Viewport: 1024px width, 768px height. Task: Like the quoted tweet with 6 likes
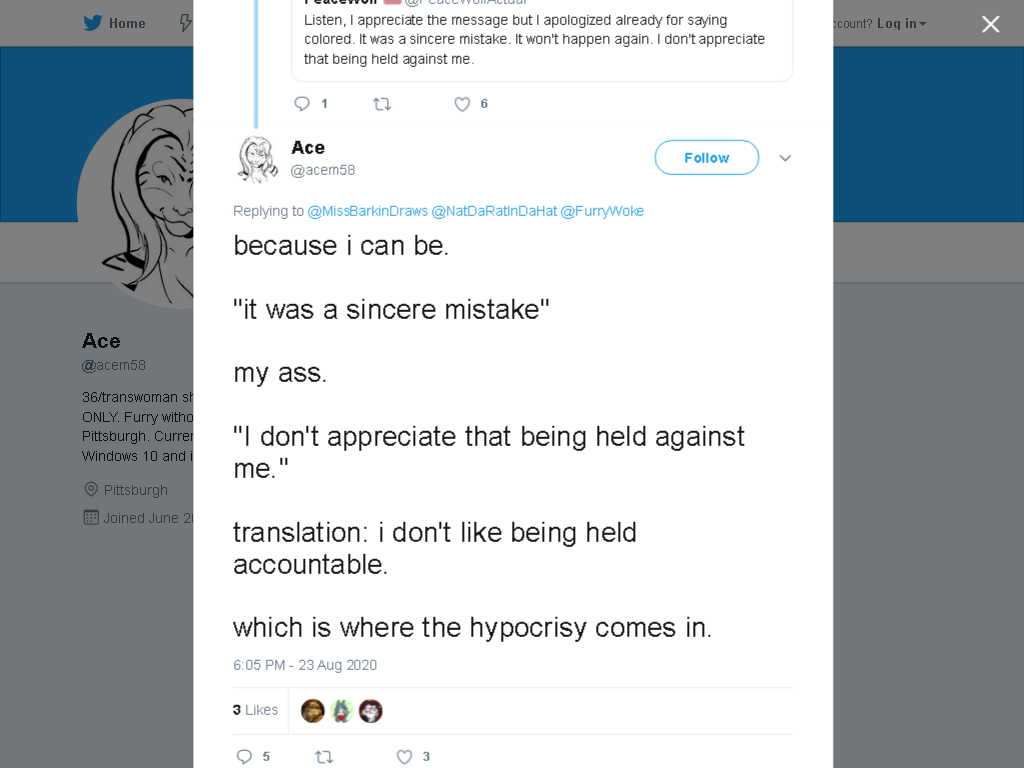[462, 104]
